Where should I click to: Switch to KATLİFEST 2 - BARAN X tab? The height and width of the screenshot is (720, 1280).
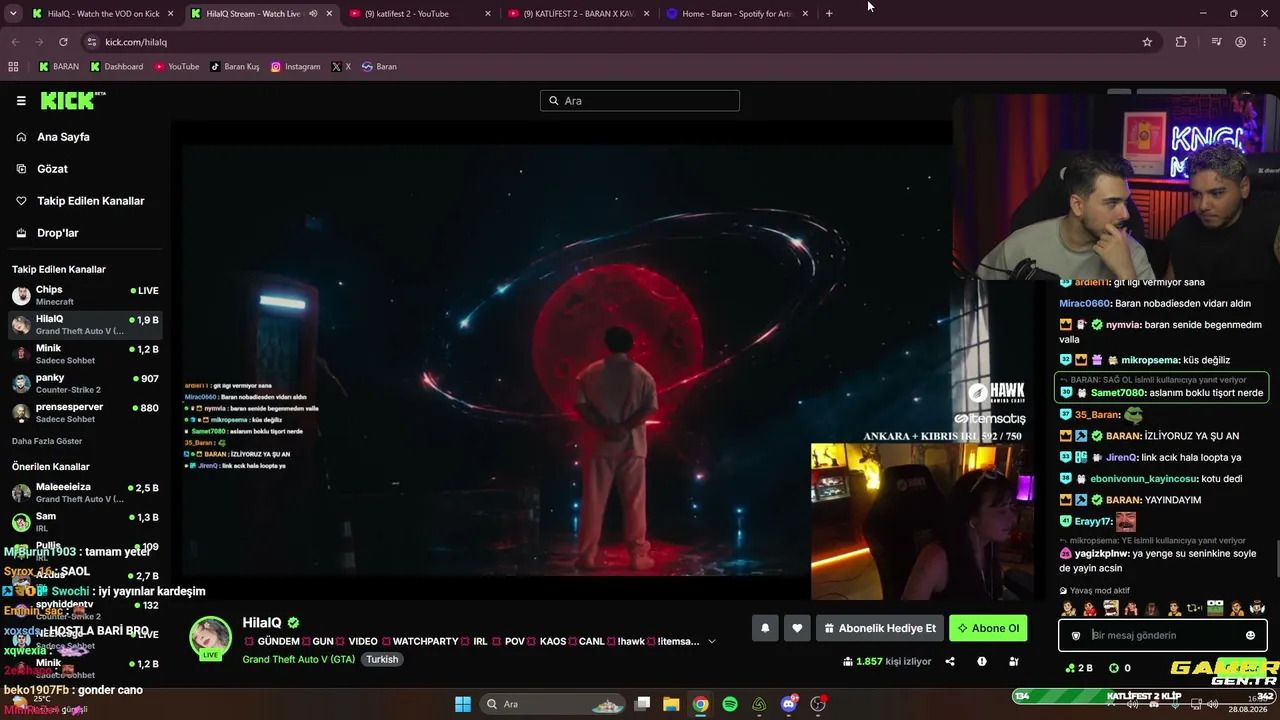pos(578,14)
